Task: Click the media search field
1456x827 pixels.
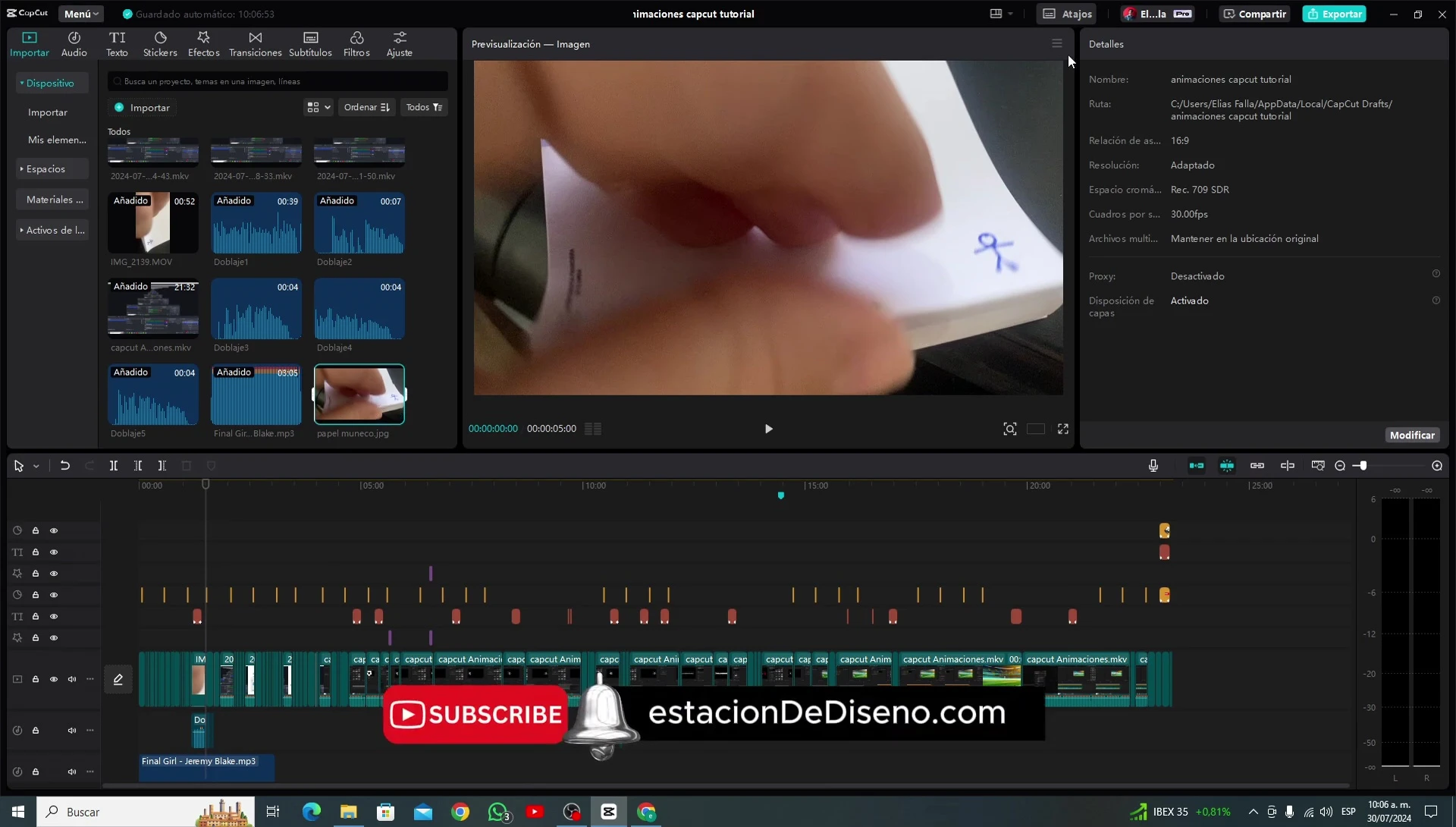Action: point(278,81)
